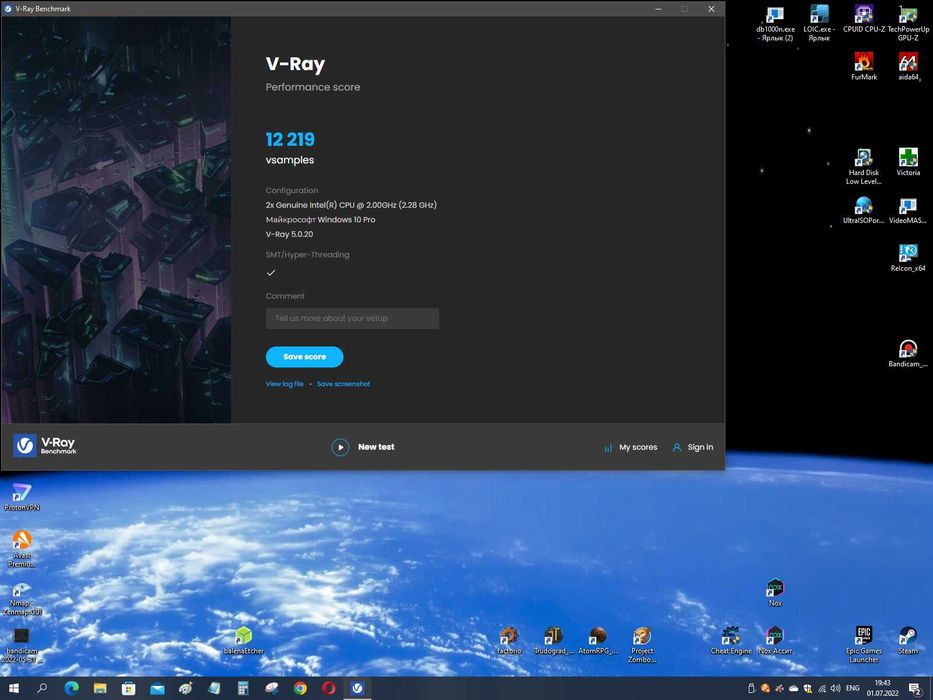
Task: Open the Epic Games Launcher shortcut
Action: pos(863,645)
